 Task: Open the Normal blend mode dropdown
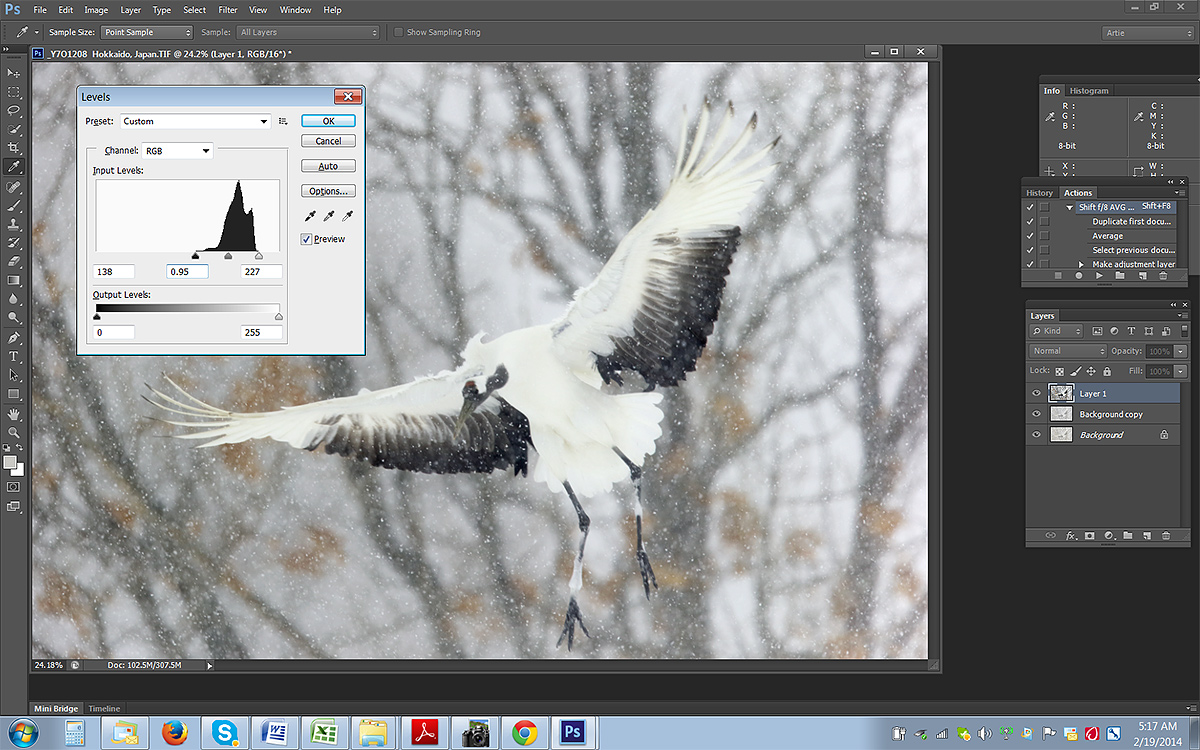click(x=1068, y=351)
